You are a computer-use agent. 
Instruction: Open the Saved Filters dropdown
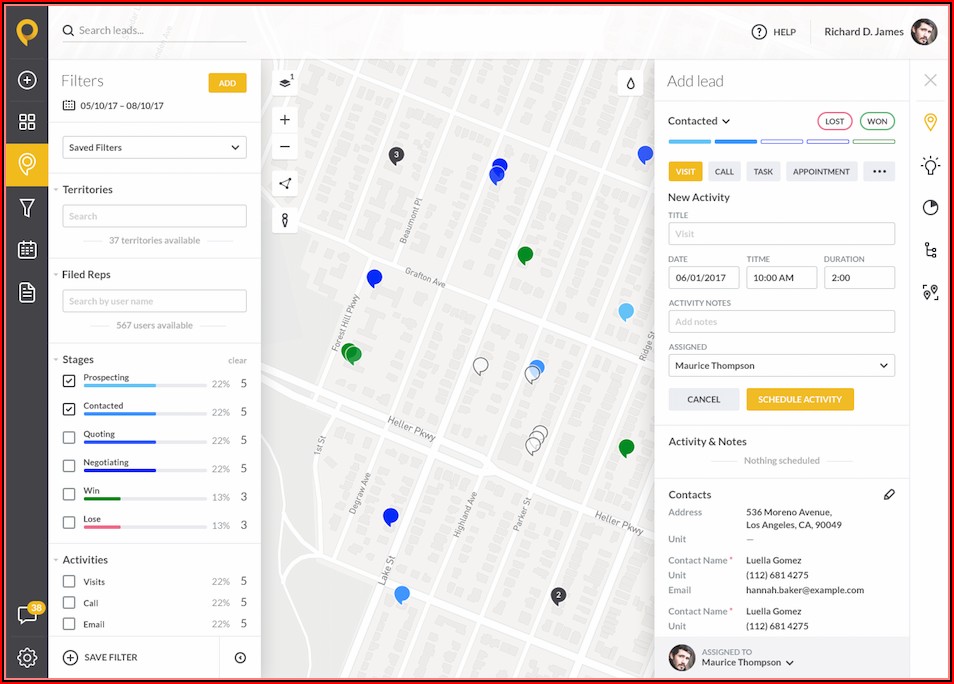(154, 148)
